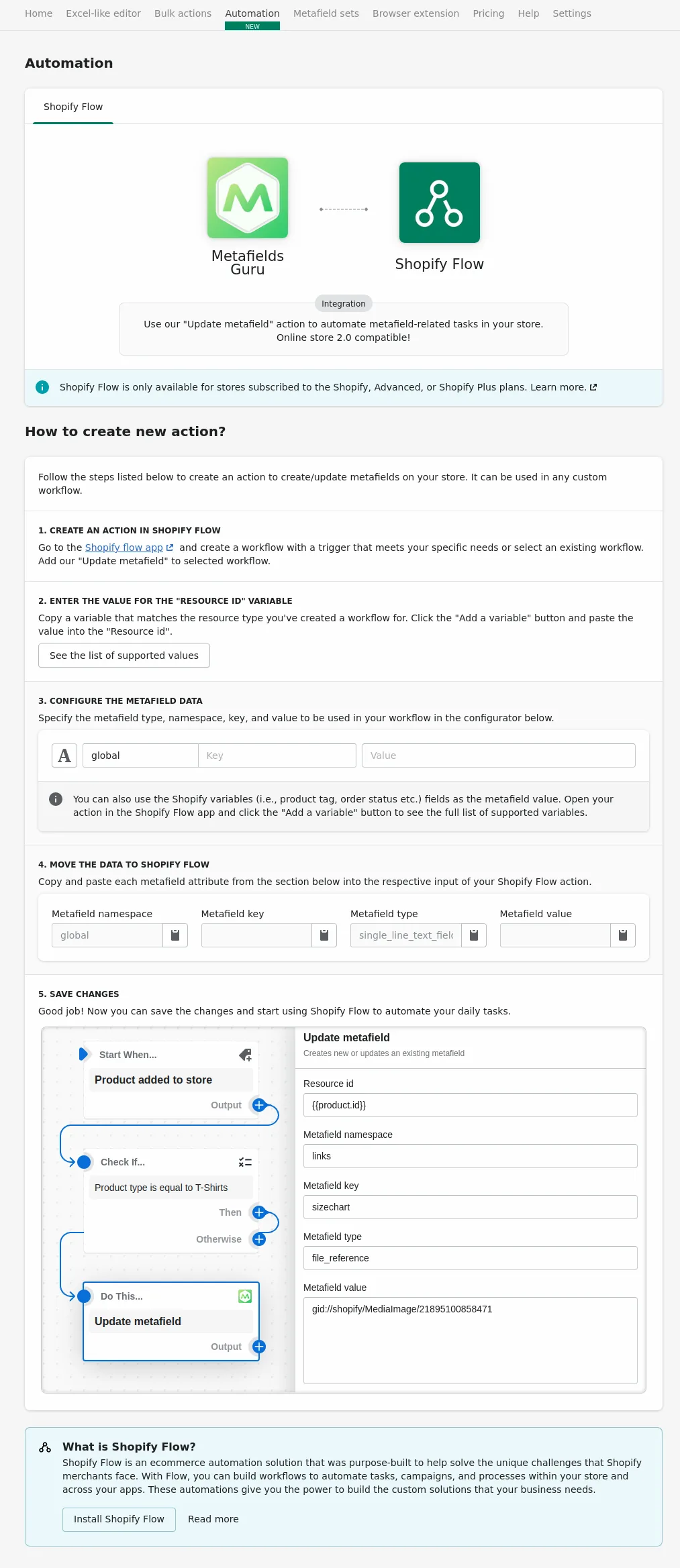Click the Install Shopify Flow button

(x=119, y=1519)
